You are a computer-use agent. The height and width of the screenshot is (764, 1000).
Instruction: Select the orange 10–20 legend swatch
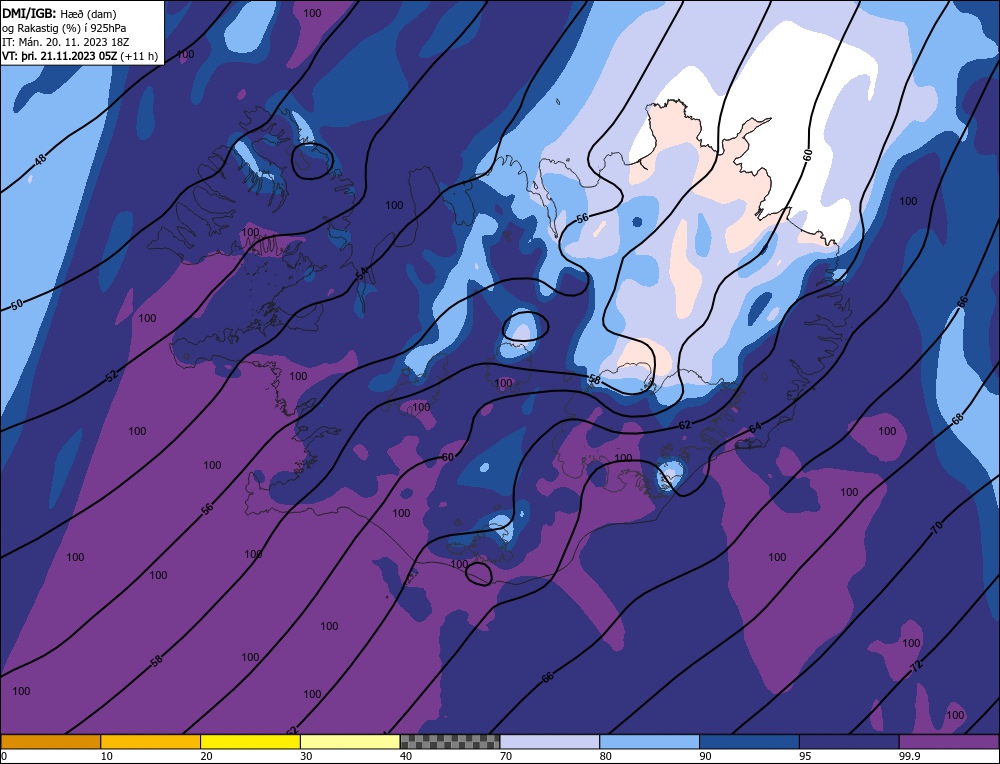(151, 741)
